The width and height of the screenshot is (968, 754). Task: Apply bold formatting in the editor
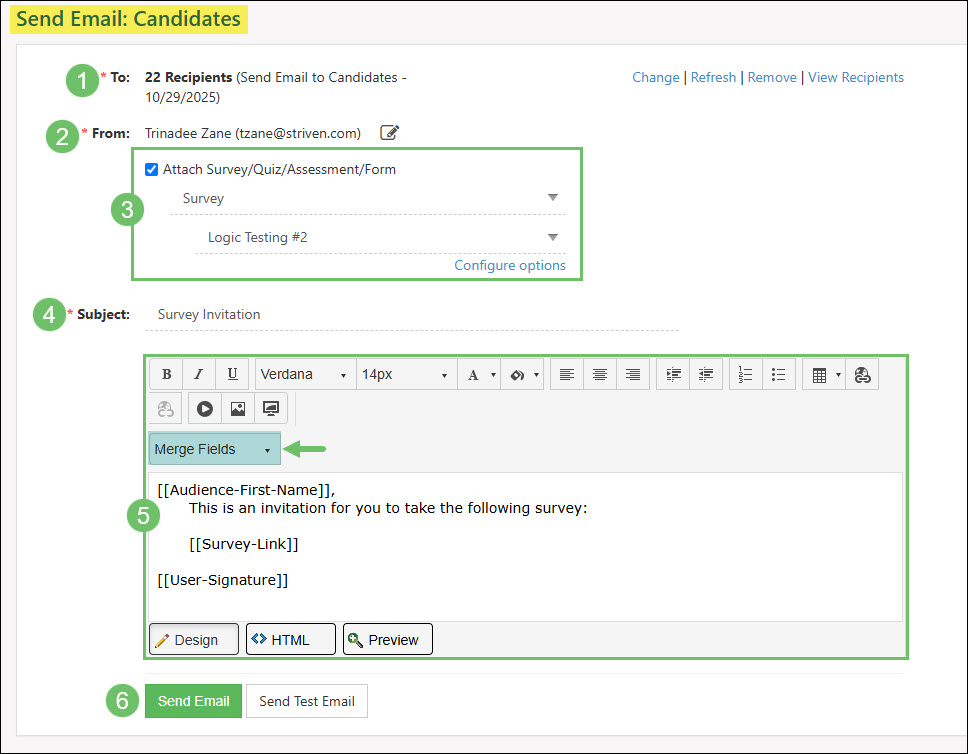tap(166, 373)
